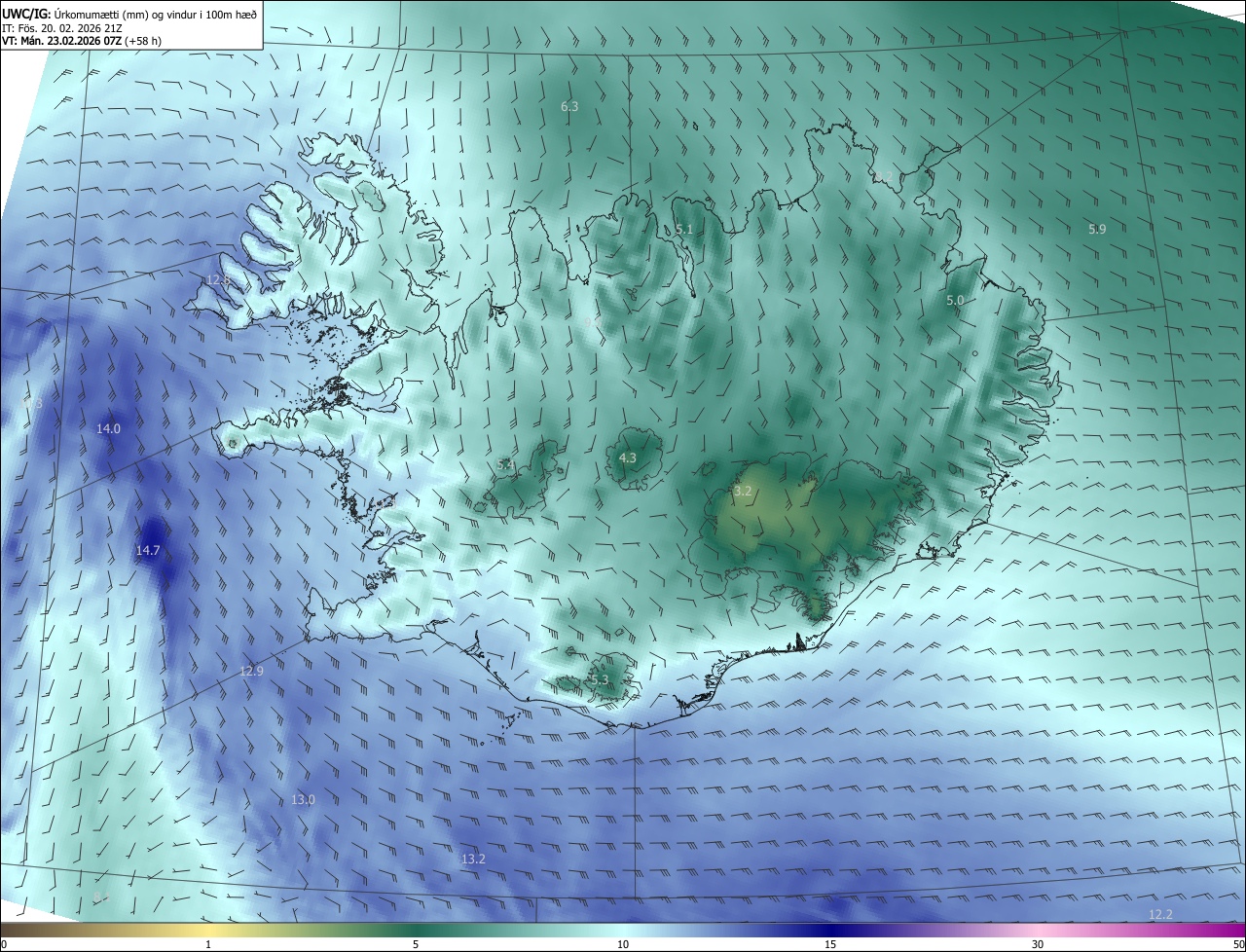Click the 13.2 value label south of Iceland
This screenshot has width=1246, height=952.
(x=473, y=859)
